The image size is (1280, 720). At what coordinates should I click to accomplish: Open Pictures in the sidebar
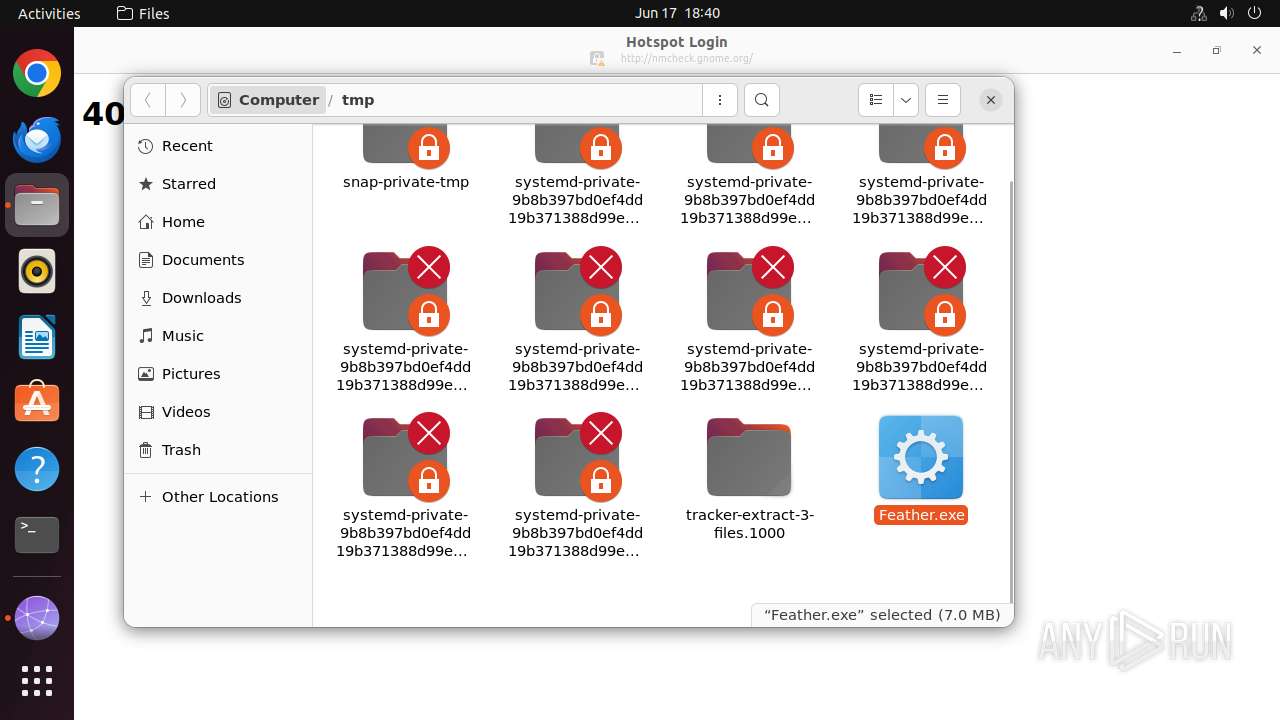coord(218,374)
